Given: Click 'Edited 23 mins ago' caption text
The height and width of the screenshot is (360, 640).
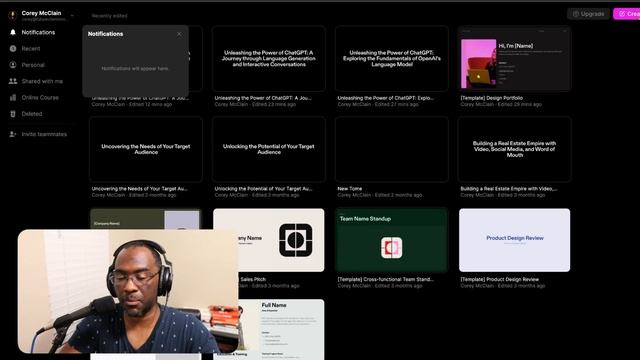Looking at the screenshot, I should [x=274, y=104].
